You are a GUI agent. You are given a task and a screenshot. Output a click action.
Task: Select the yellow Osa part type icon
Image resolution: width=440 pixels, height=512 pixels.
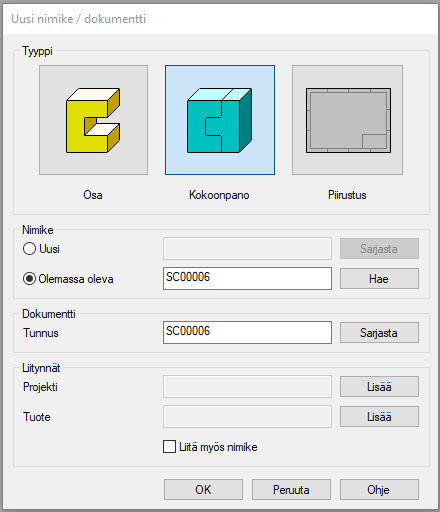(93, 120)
